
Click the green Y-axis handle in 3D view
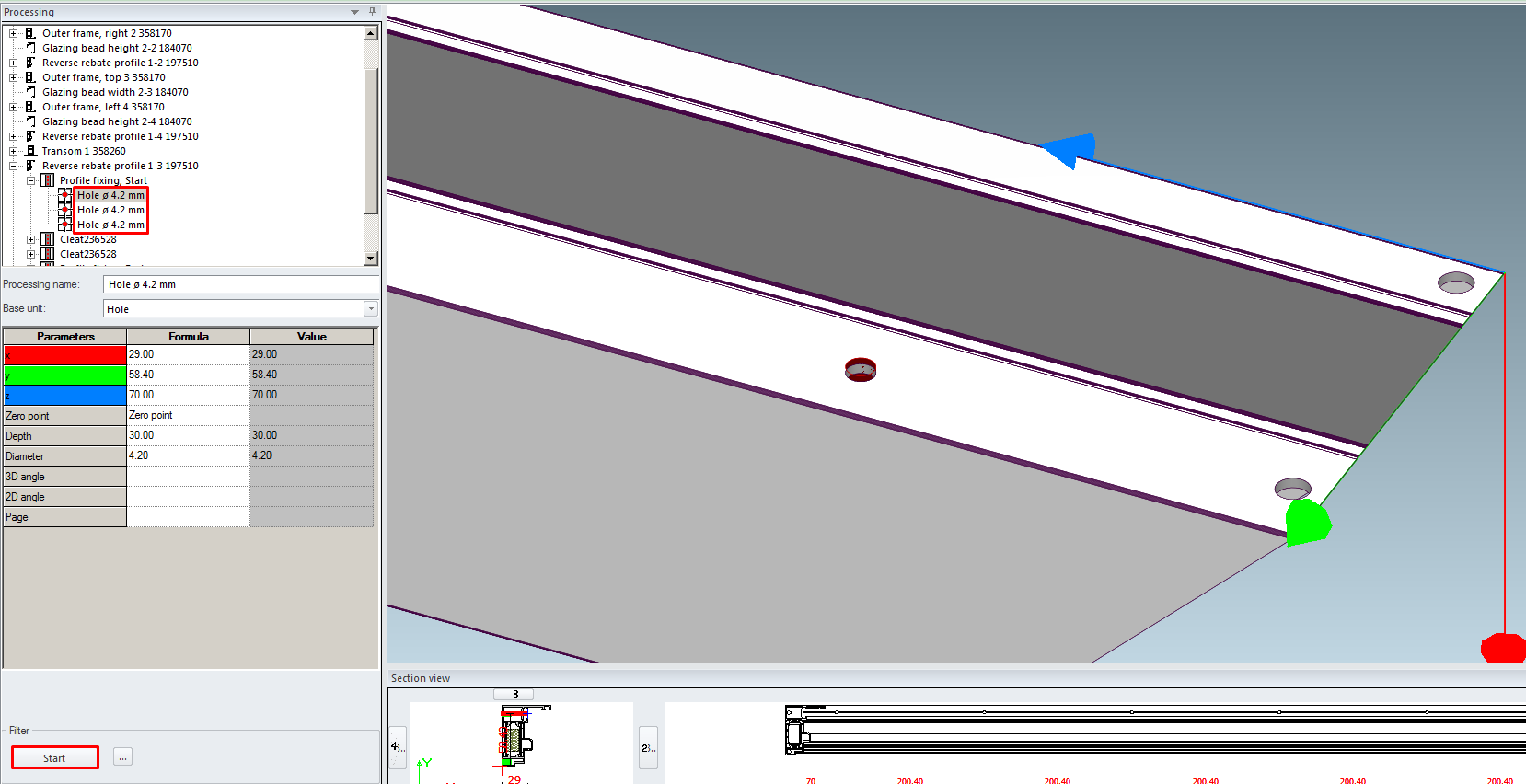[1307, 522]
